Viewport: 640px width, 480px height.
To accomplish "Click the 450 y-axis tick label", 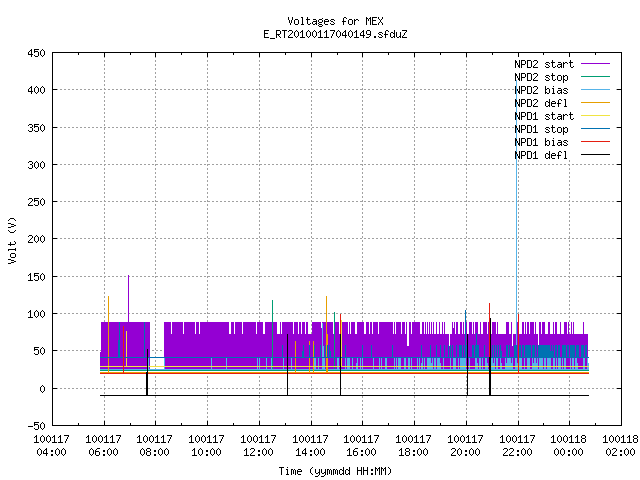I will [x=36, y=53].
